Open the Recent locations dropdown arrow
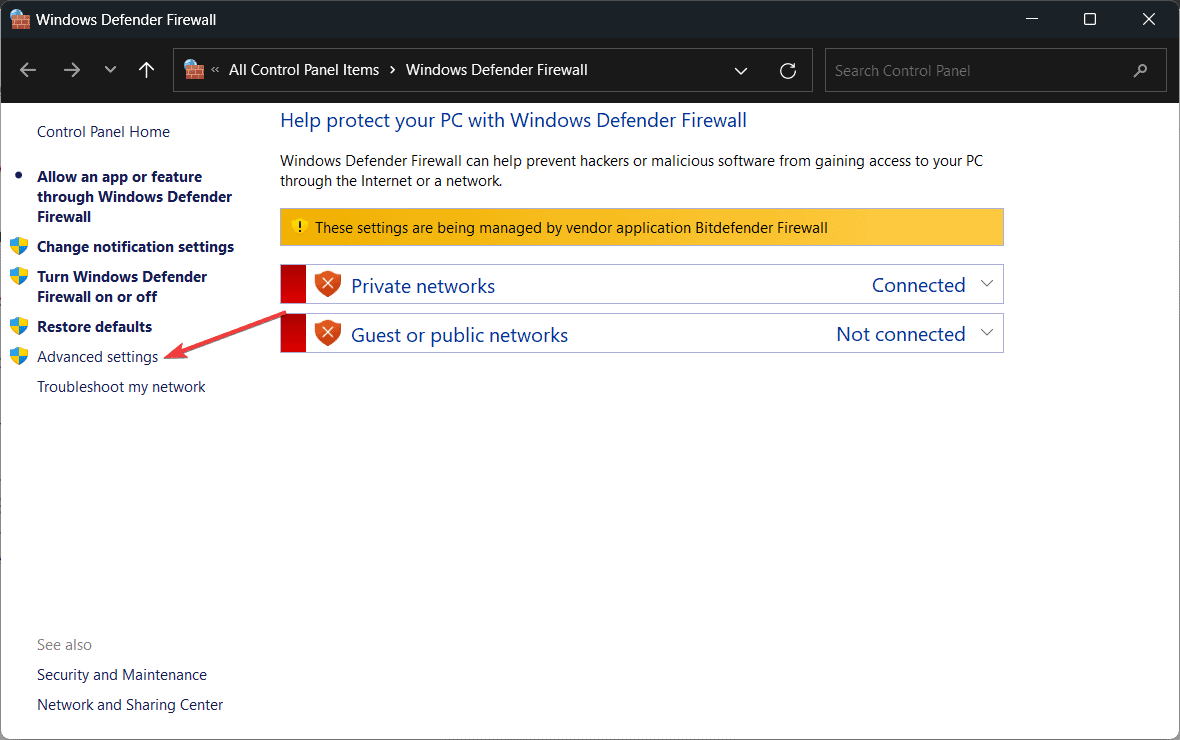The height and width of the screenshot is (740, 1180). point(110,70)
